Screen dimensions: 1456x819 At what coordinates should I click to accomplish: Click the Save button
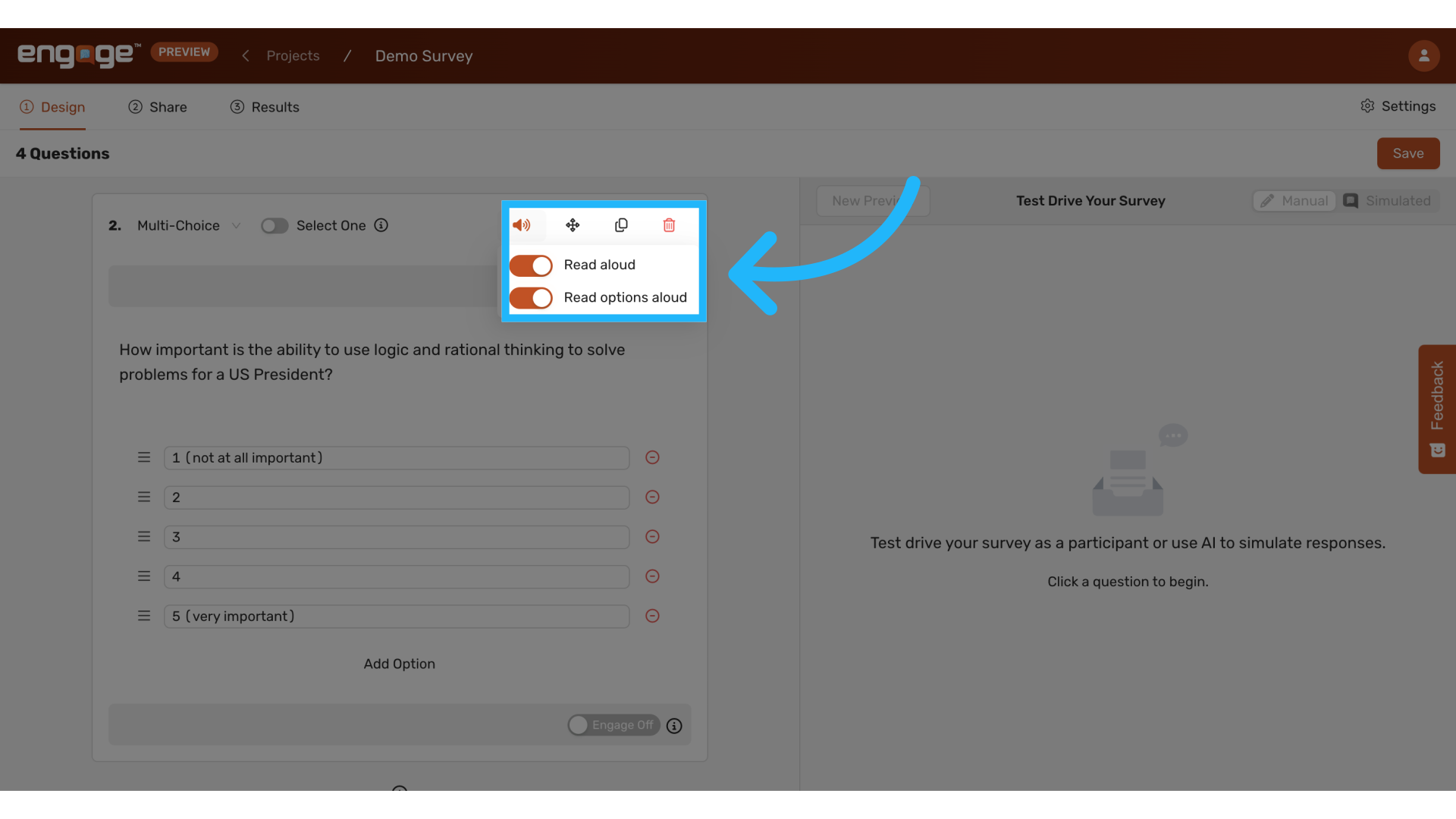point(1408,153)
